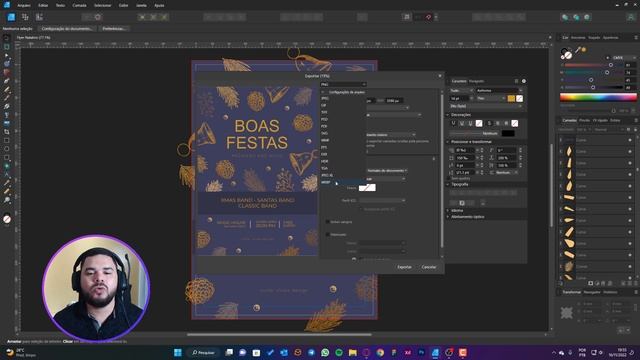This screenshot has width=640, height=360.
Task: Tick the upper checkbox in the export dialog
Action: tap(328, 222)
